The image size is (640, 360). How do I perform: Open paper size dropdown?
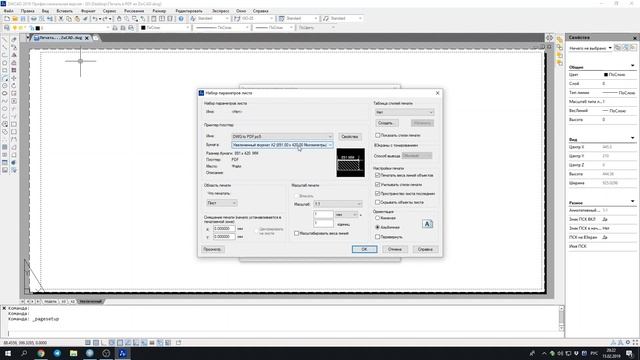coord(282,145)
